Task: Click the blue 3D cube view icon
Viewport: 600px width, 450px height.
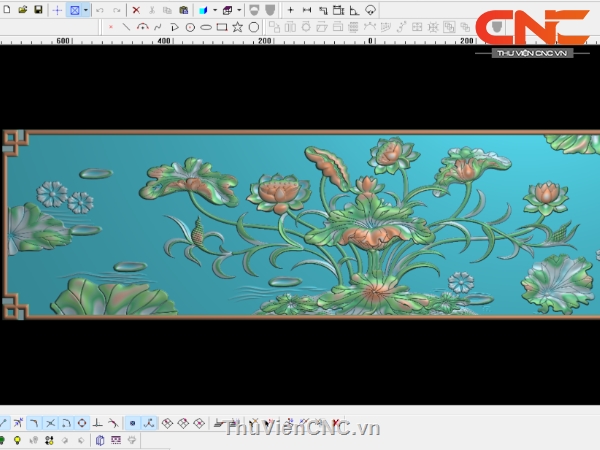Action: (204, 10)
